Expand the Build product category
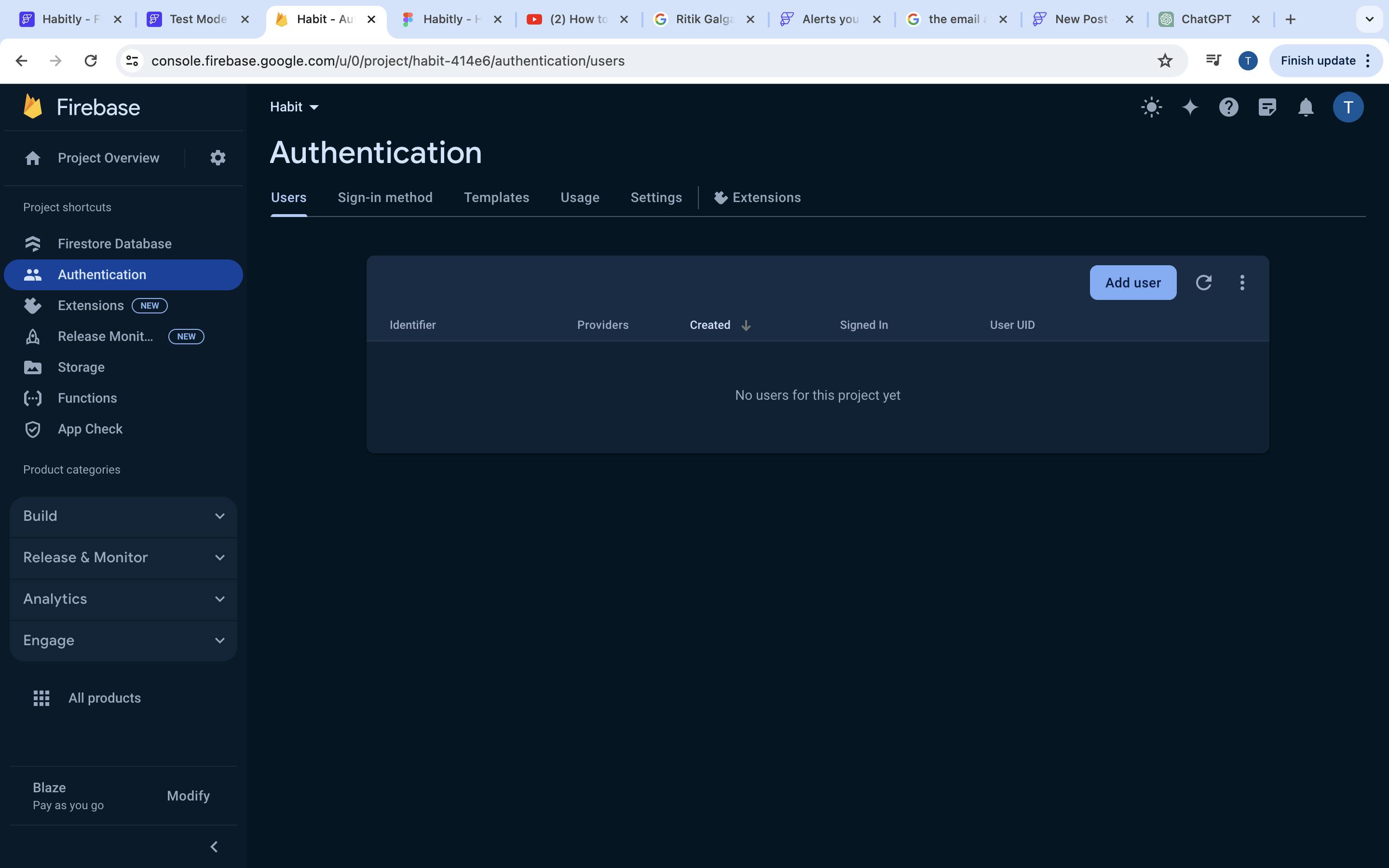The height and width of the screenshot is (868, 1389). pyautogui.click(x=123, y=516)
